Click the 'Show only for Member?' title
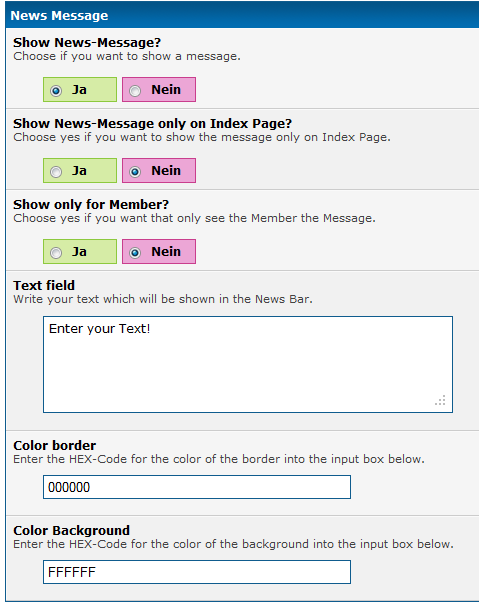 [91, 204]
